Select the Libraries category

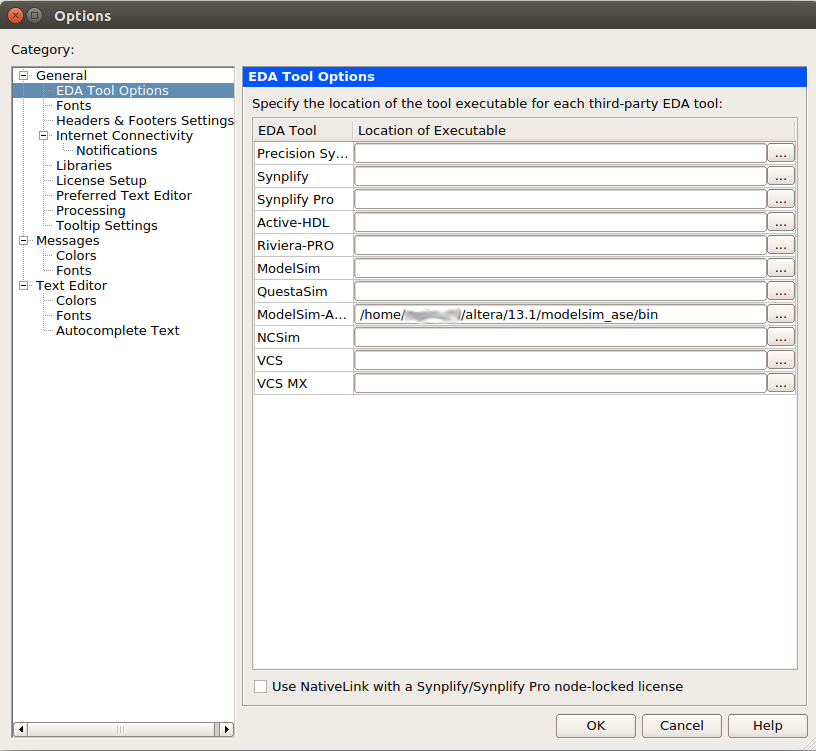pos(84,166)
